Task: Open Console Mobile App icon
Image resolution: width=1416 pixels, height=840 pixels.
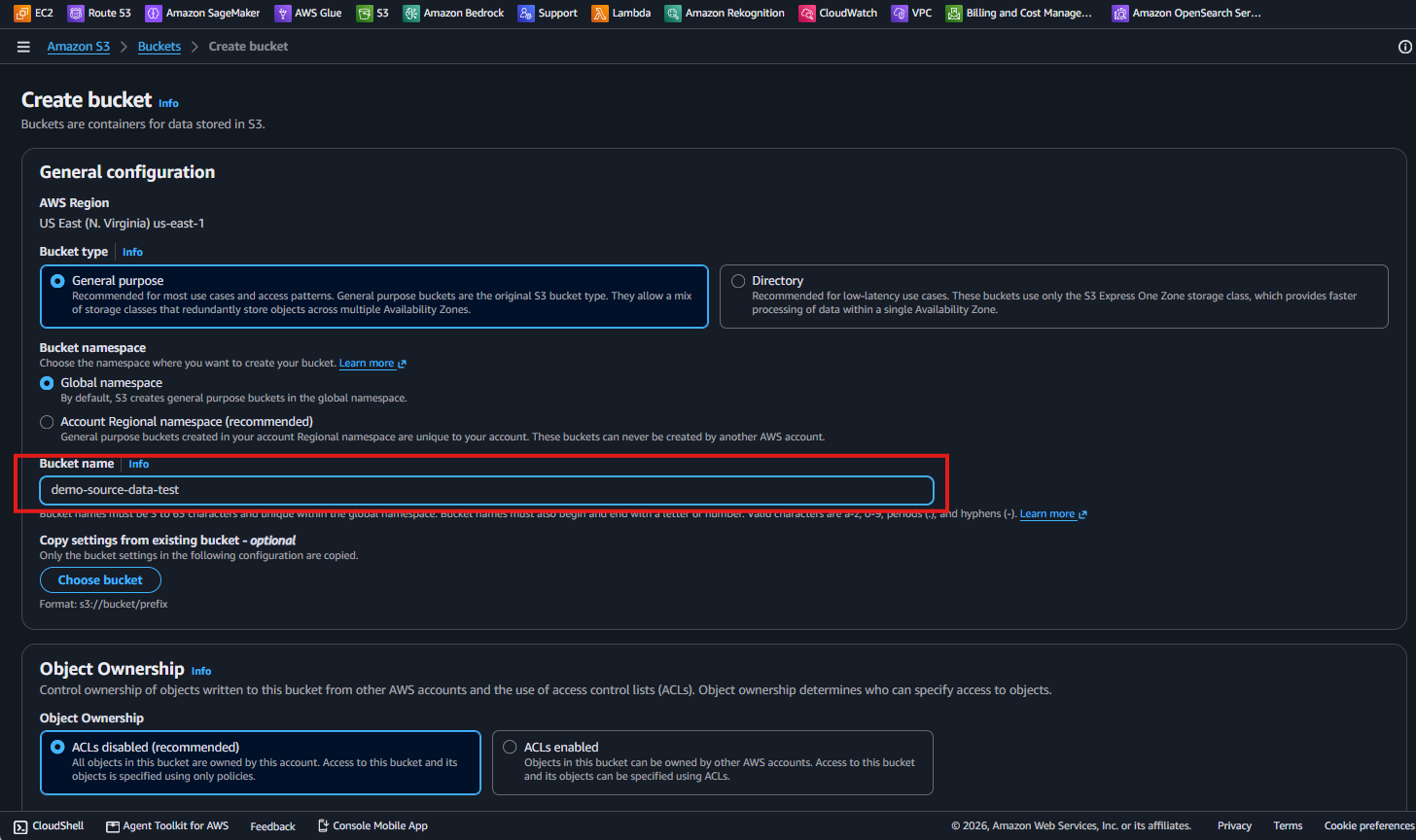Action: (x=323, y=826)
